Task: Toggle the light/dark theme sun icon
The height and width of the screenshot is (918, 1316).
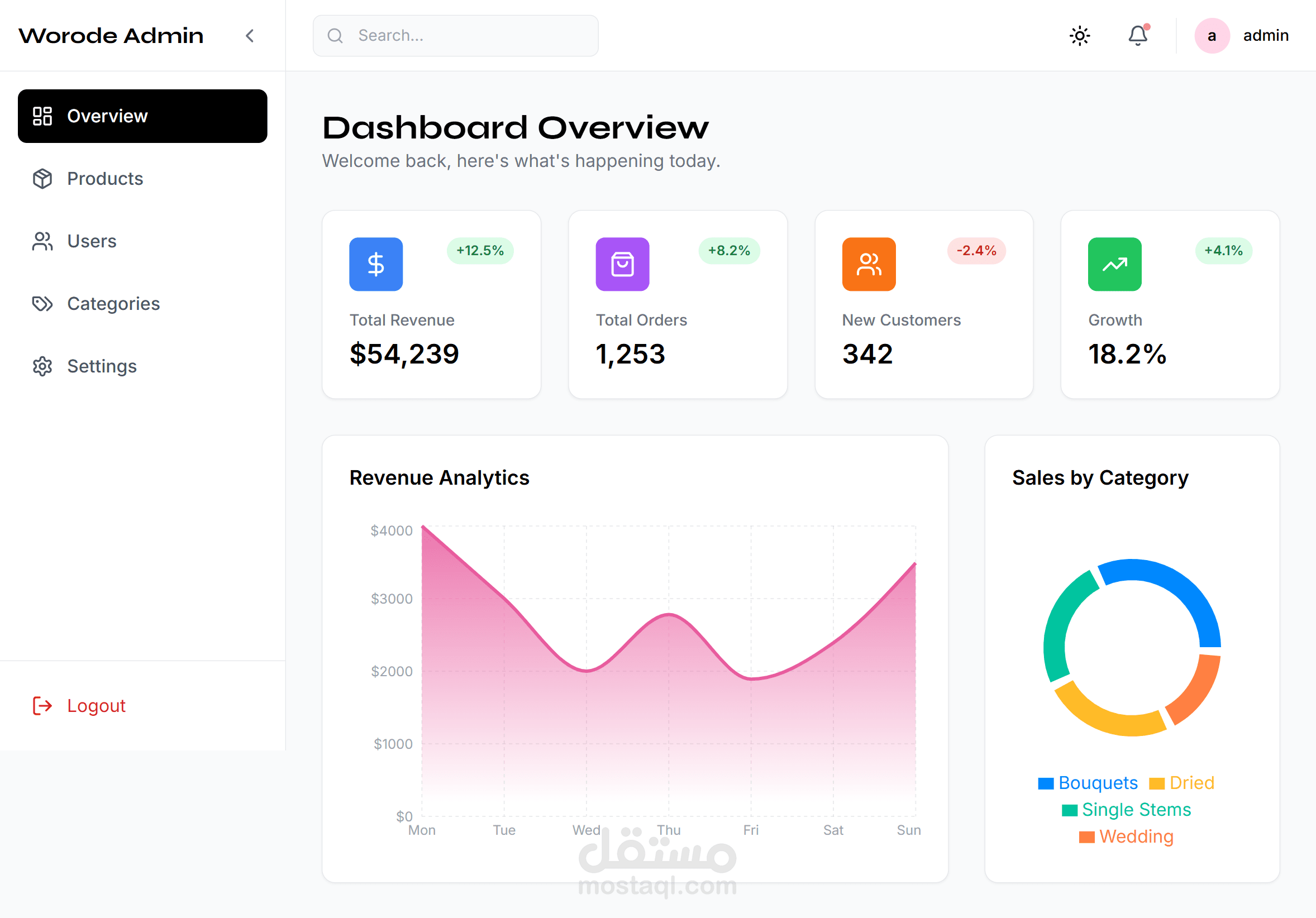Action: tap(1079, 36)
